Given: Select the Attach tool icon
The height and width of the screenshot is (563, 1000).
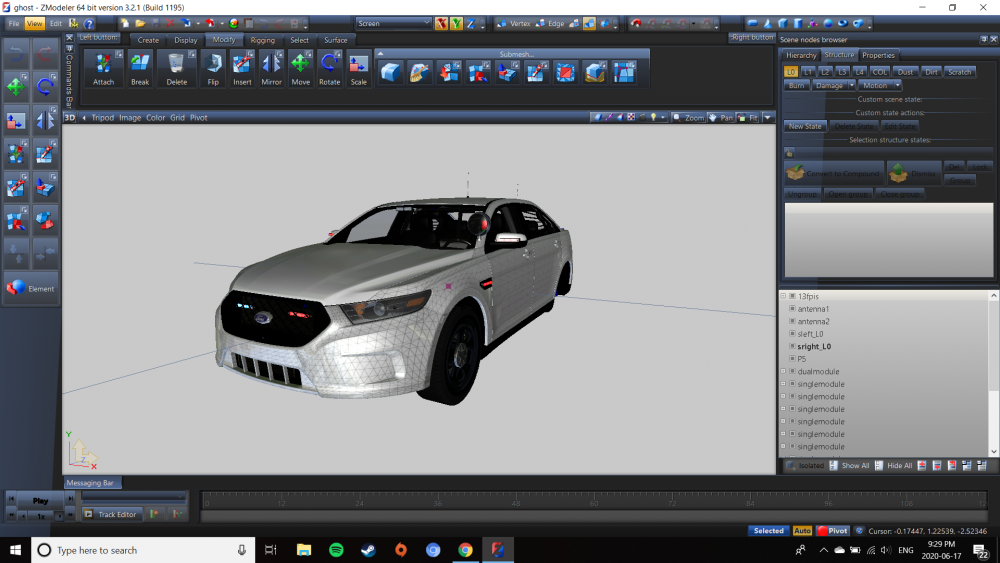Looking at the screenshot, I should (103, 67).
